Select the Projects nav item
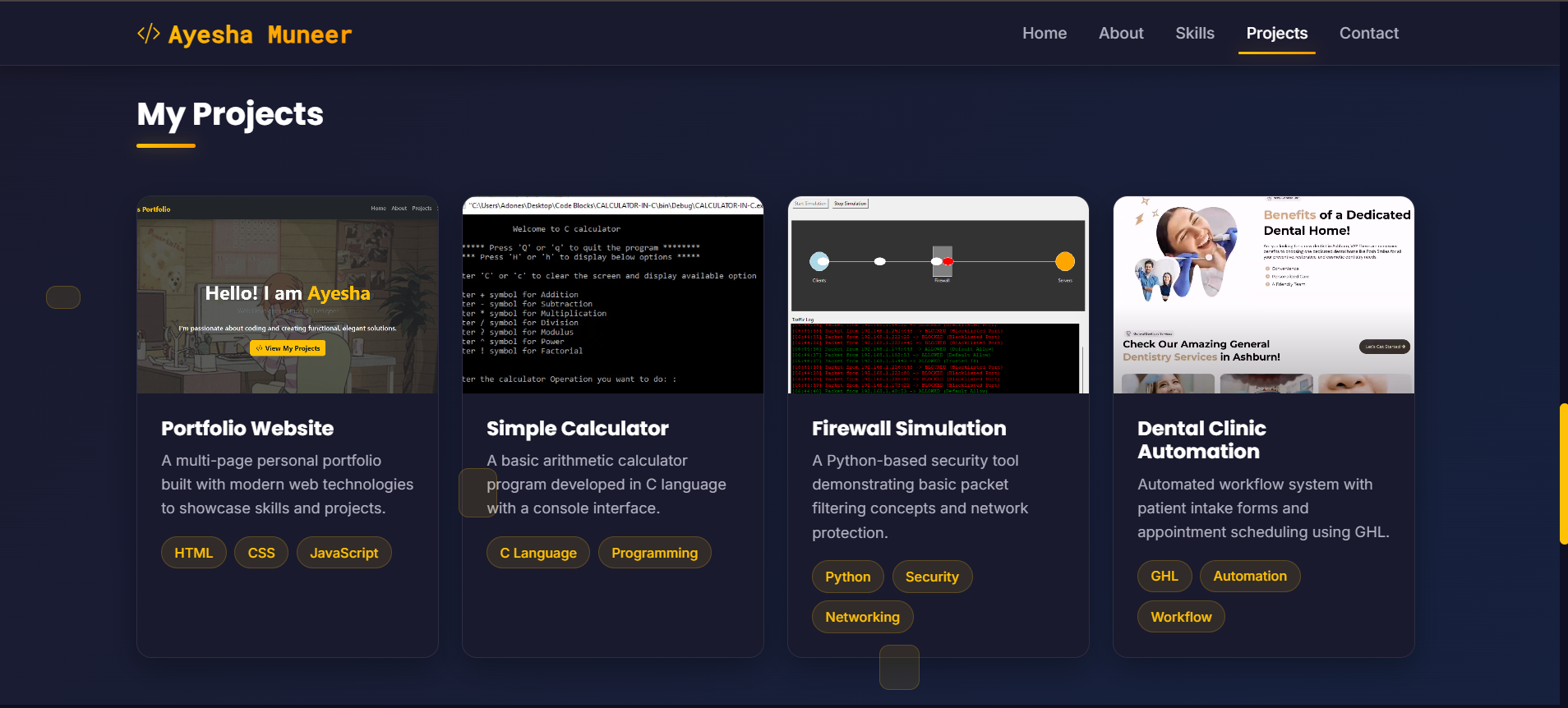The width and height of the screenshot is (1568, 708). pos(1277,33)
